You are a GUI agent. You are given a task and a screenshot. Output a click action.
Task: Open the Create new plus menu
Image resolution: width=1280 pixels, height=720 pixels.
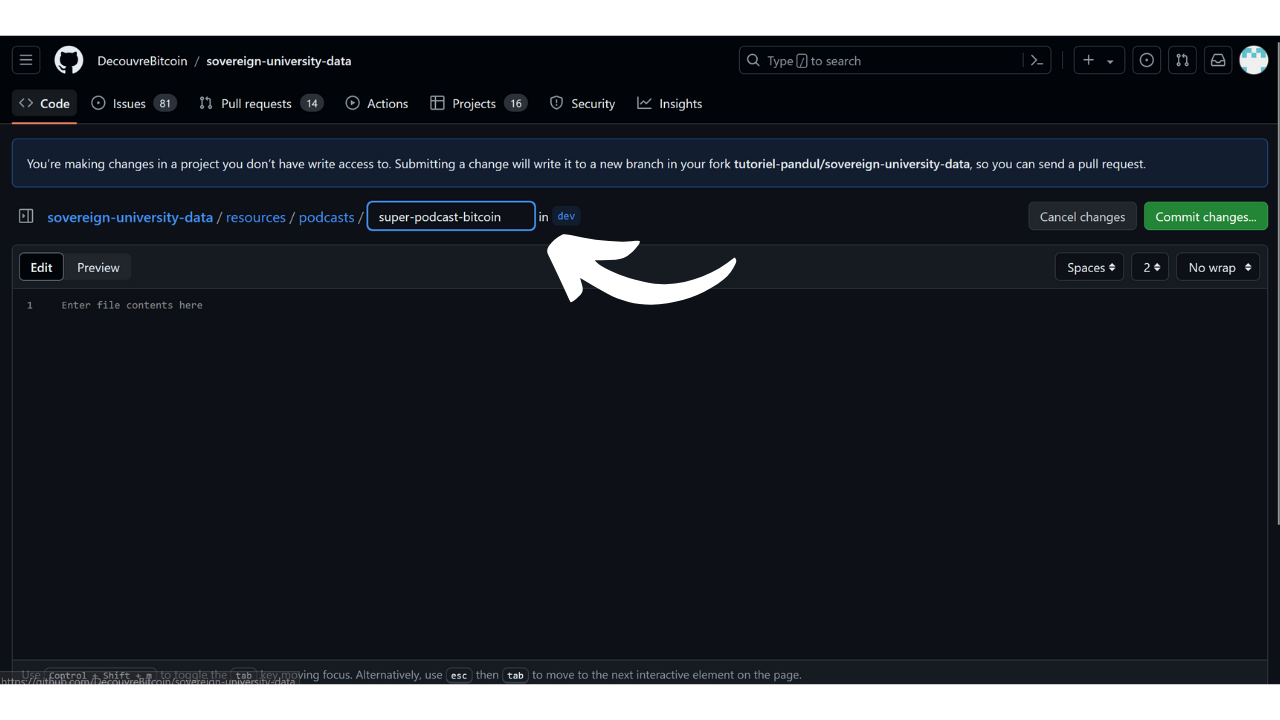pos(1099,61)
